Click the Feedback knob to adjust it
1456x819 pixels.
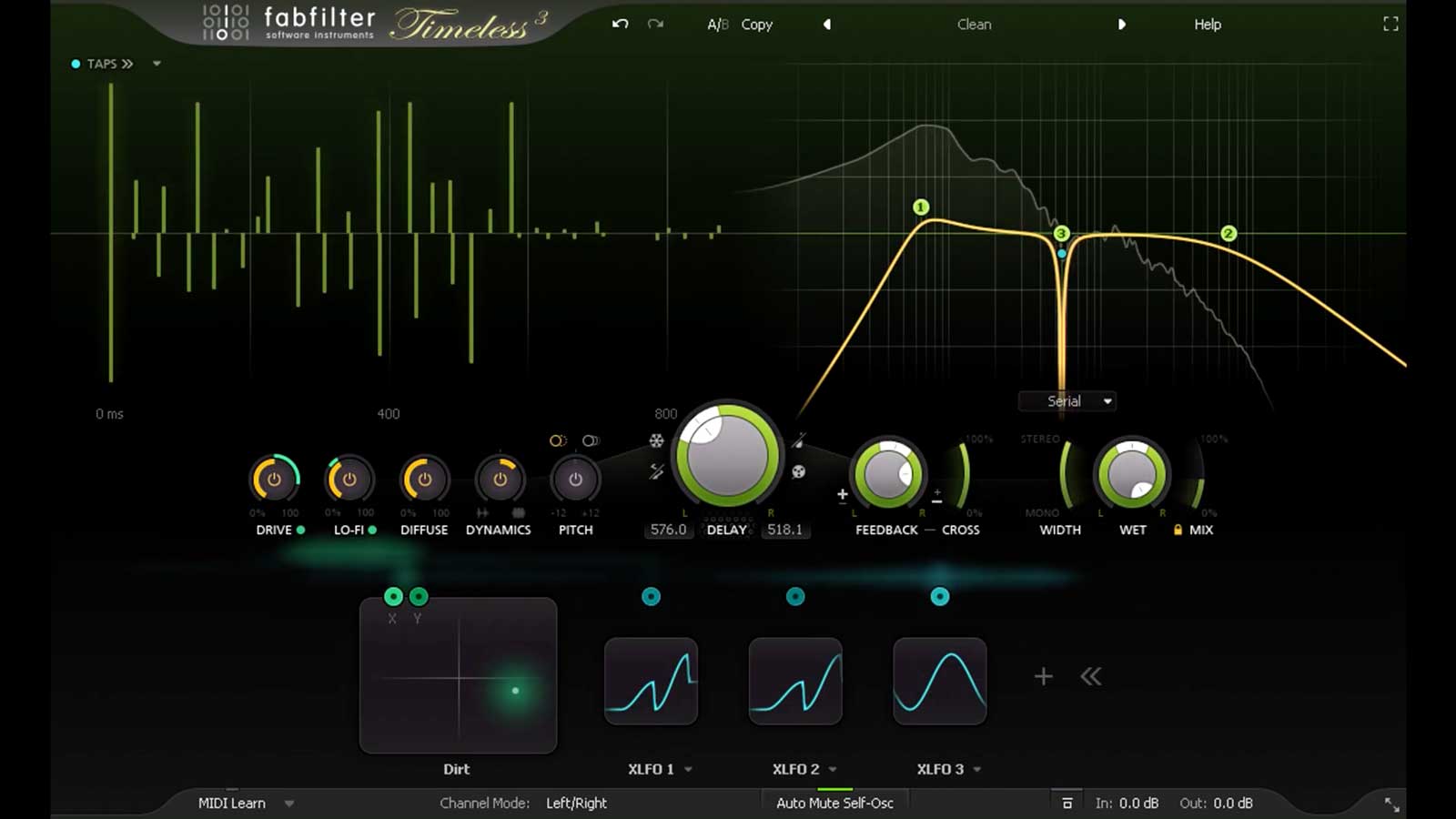click(886, 475)
